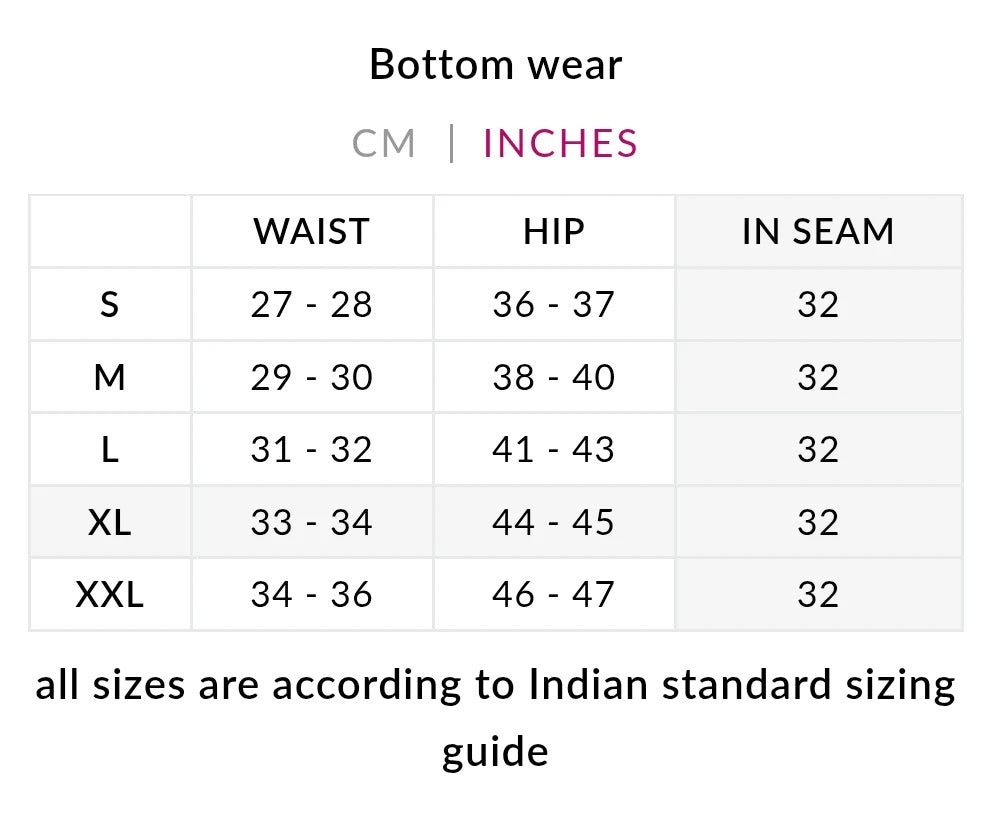Select the XL size row label
The image size is (983, 813).
click(110, 522)
